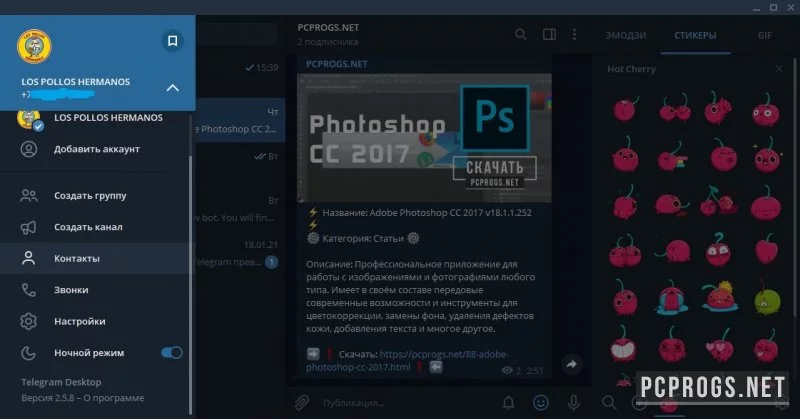
Task: Disable Ночной режим switch
Action: tap(171, 353)
